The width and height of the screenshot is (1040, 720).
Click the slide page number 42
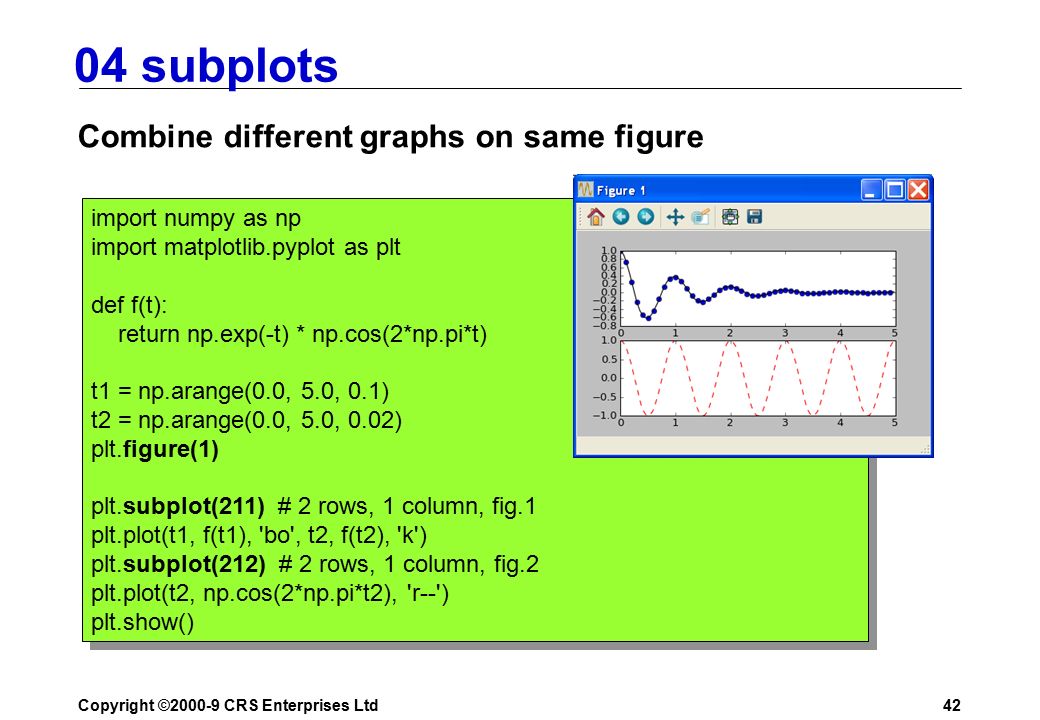pos(952,705)
